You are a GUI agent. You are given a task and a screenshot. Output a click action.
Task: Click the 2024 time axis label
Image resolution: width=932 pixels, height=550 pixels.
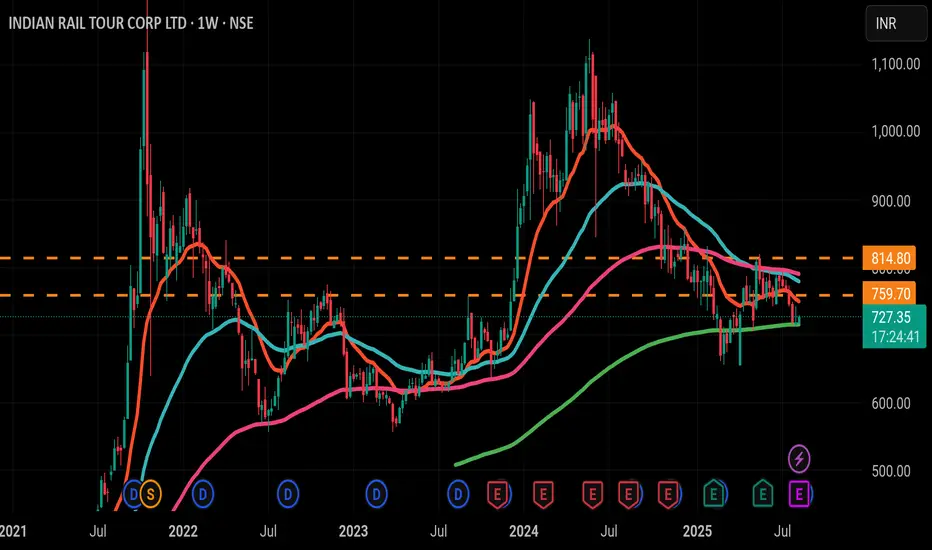(x=524, y=532)
